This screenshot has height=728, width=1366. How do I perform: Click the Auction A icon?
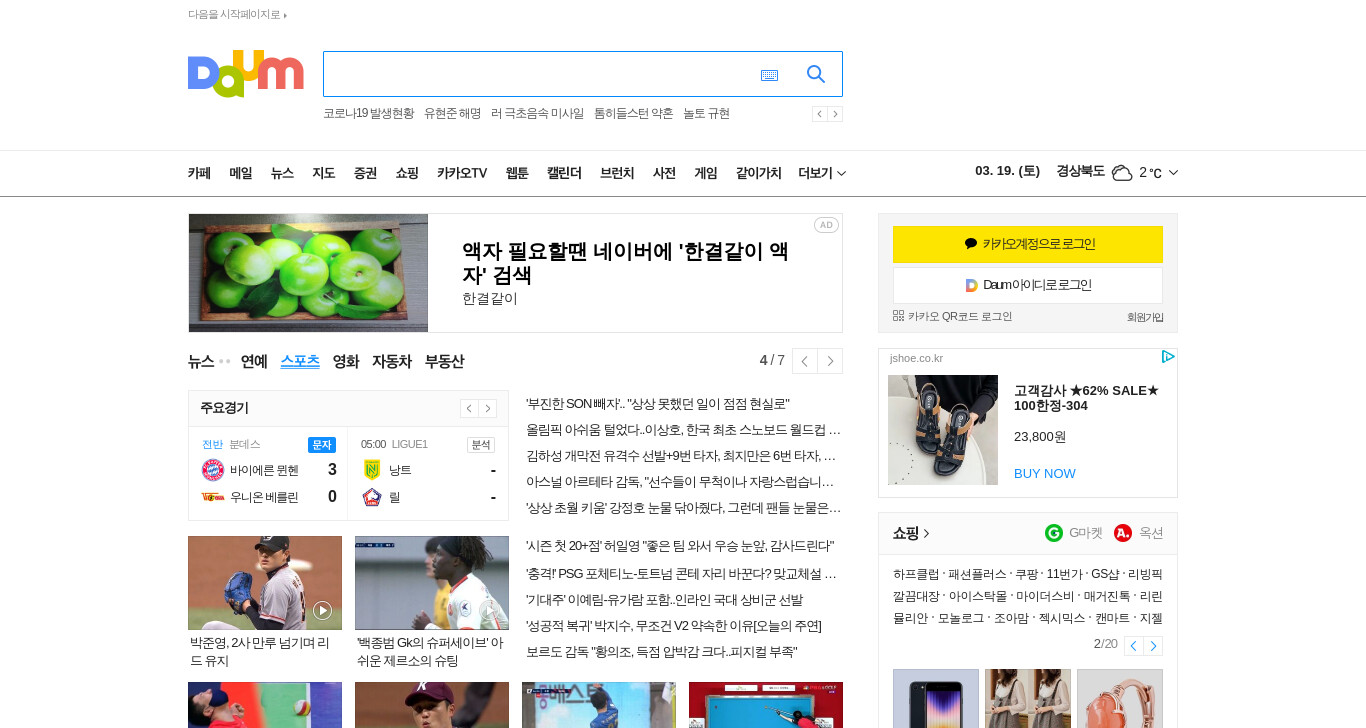[1123, 533]
